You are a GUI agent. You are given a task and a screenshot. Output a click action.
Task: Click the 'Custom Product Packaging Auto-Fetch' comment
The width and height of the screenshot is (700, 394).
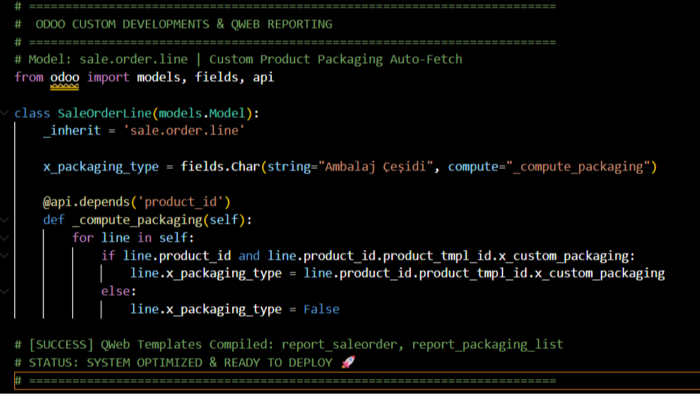[336, 59]
